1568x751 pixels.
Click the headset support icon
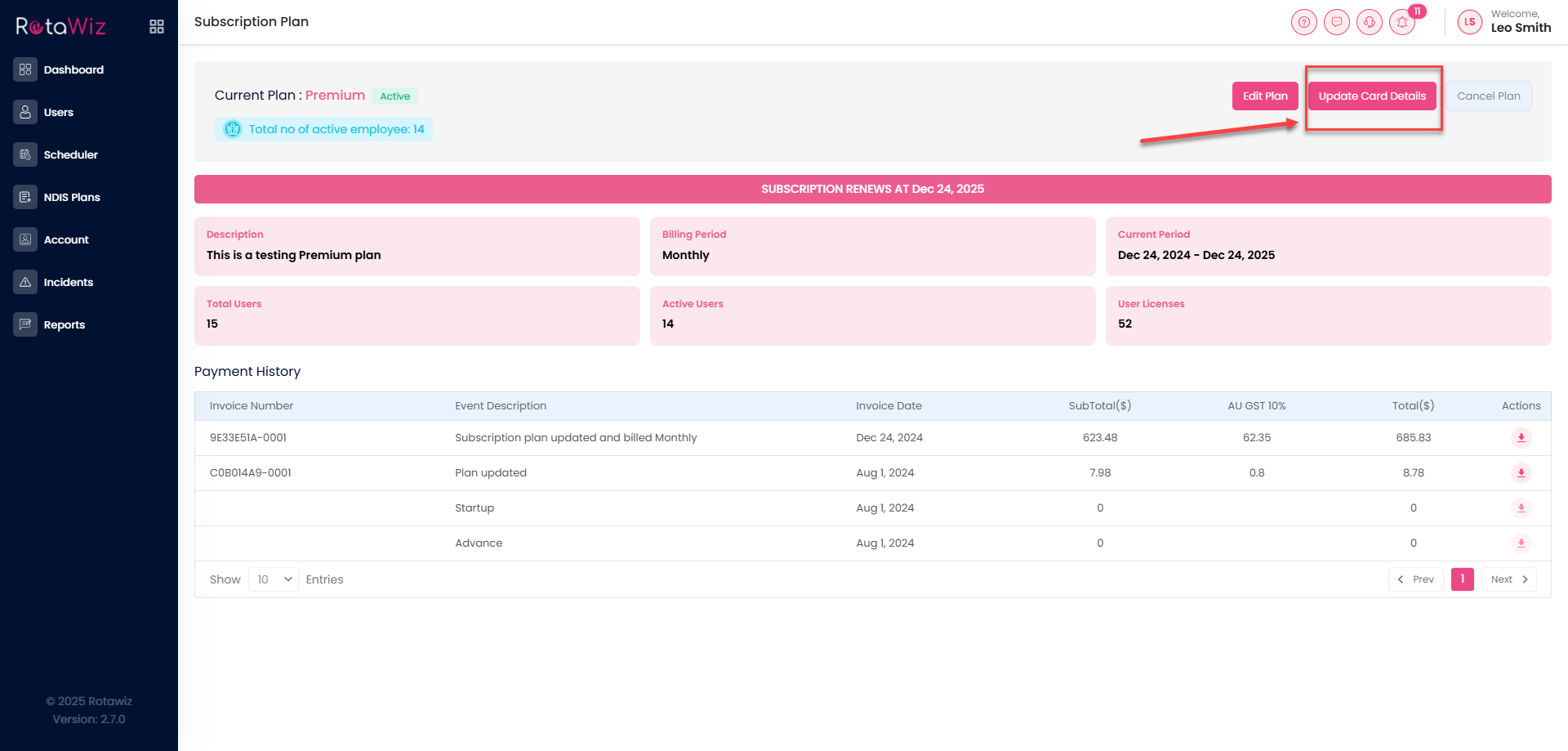[1370, 22]
